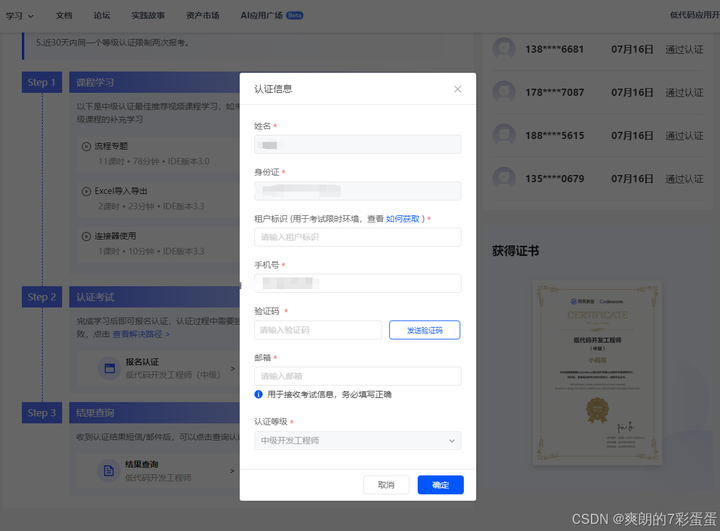
Task: Focus the 请输入验证码 field
Action: pyautogui.click(x=318, y=330)
